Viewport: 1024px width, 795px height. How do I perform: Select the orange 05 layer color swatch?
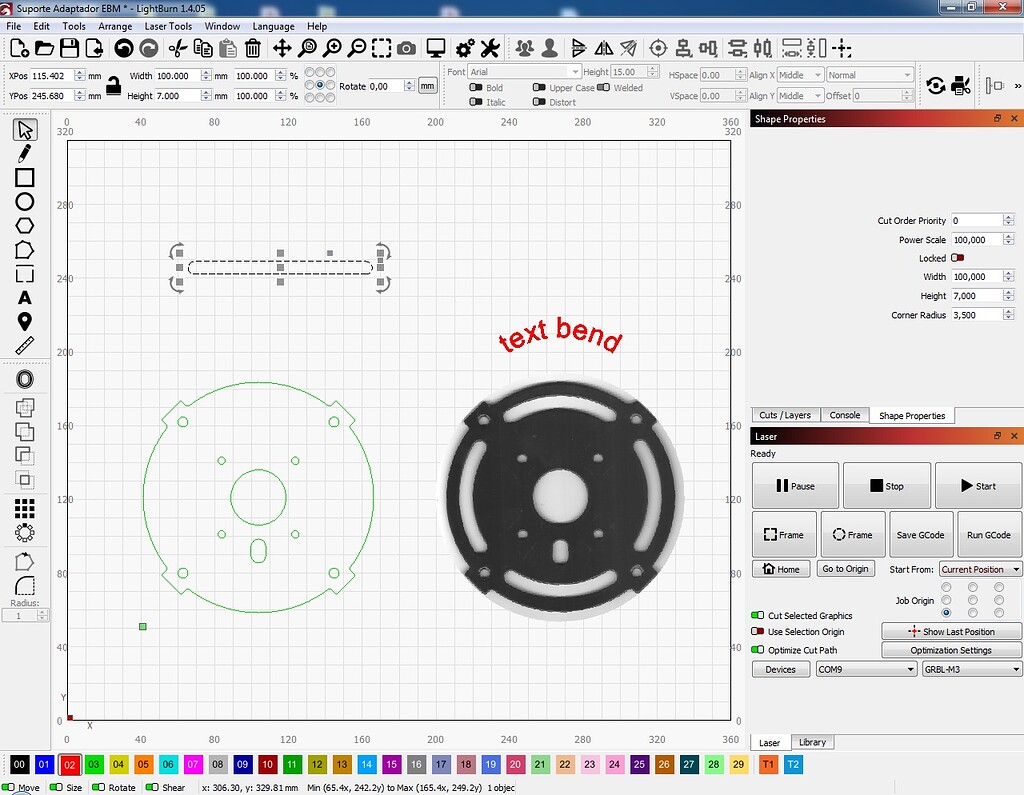pyautogui.click(x=142, y=764)
